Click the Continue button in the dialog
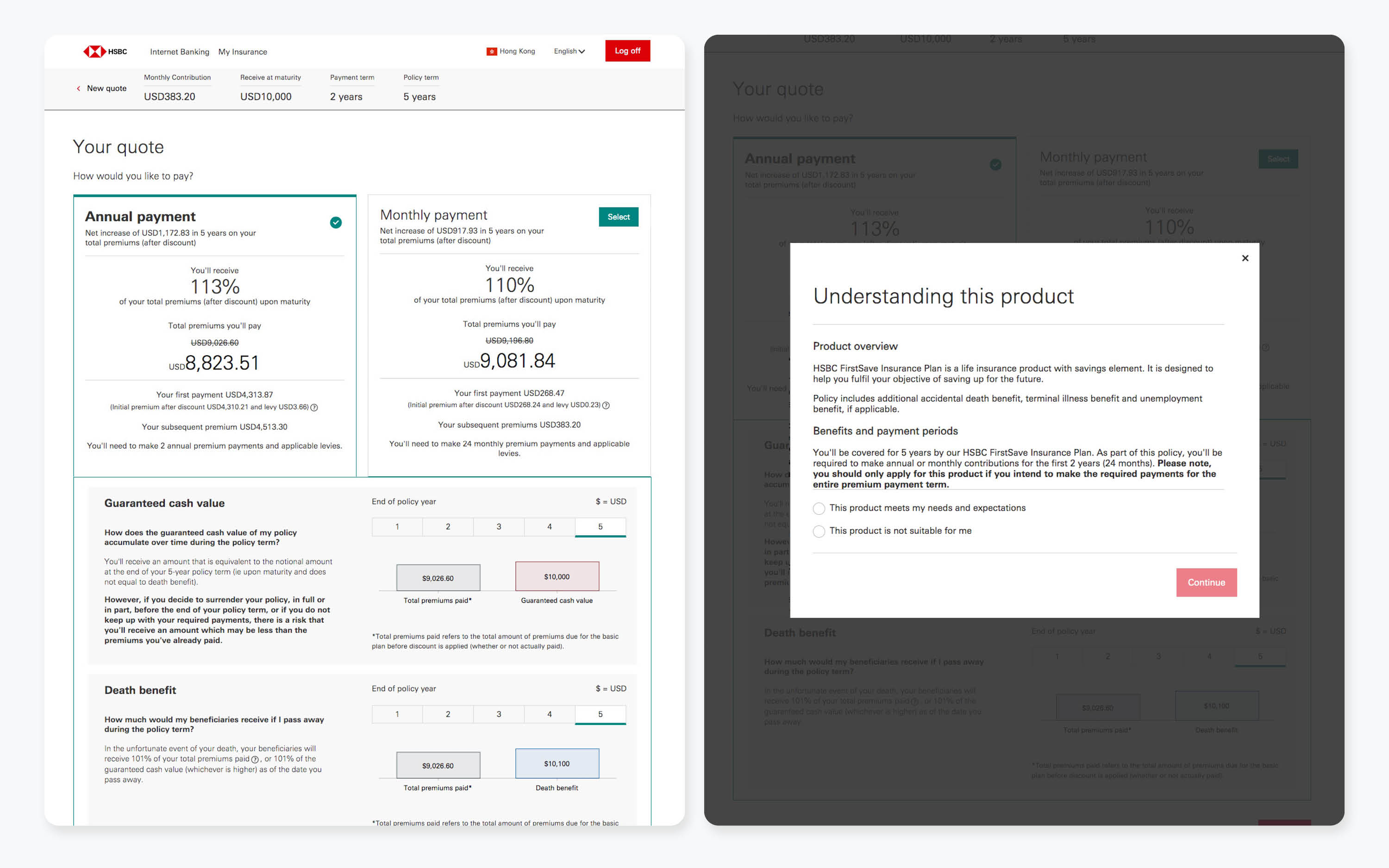Viewport: 1389px width, 868px height. 1207,582
